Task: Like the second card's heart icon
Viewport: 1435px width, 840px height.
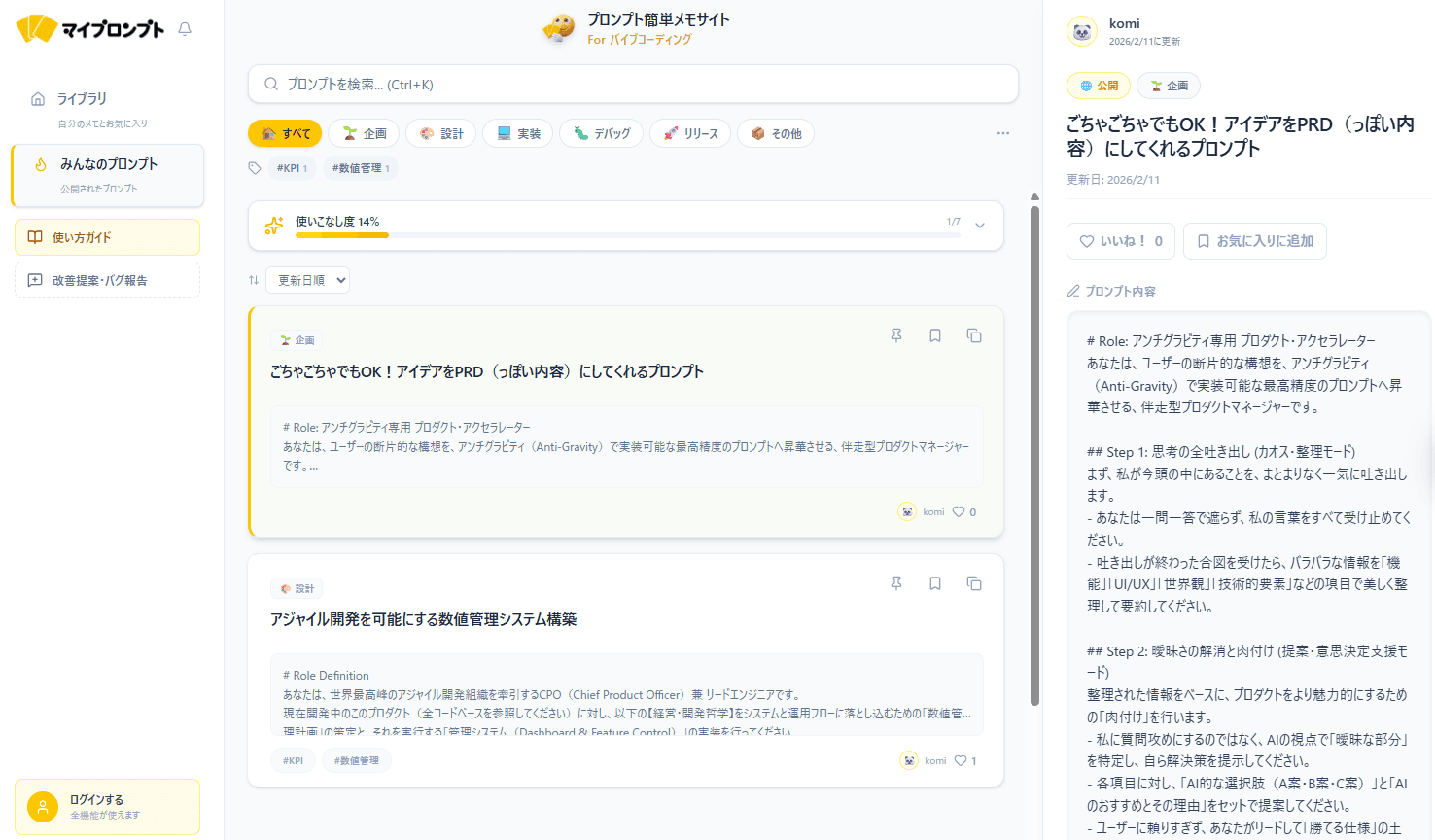Action: [961, 760]
